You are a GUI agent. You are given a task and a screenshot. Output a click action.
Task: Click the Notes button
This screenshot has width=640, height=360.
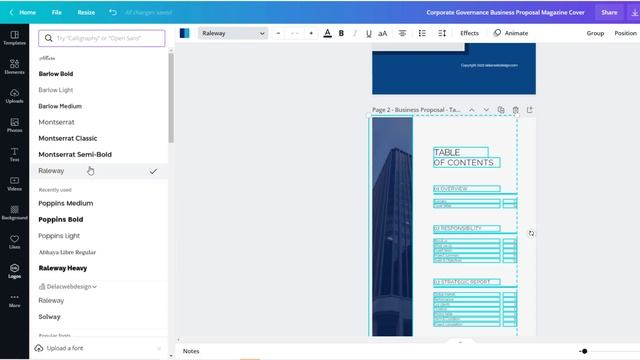(x=191, y=351)
